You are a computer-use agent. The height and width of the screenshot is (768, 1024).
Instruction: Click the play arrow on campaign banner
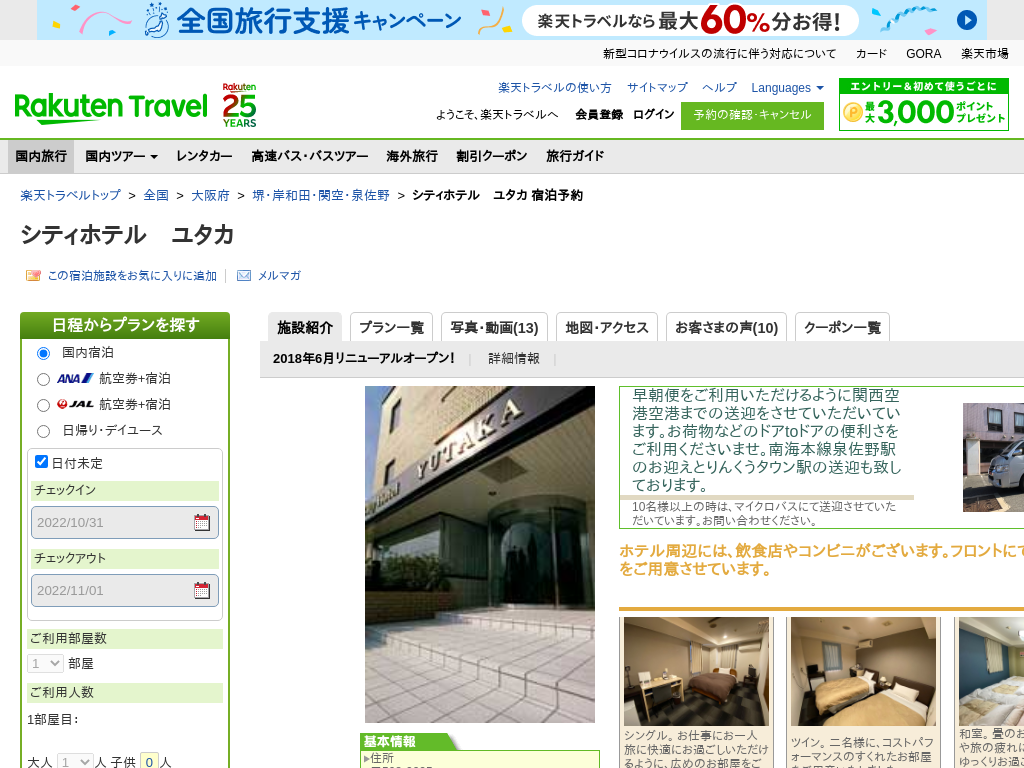coord(967,20)
